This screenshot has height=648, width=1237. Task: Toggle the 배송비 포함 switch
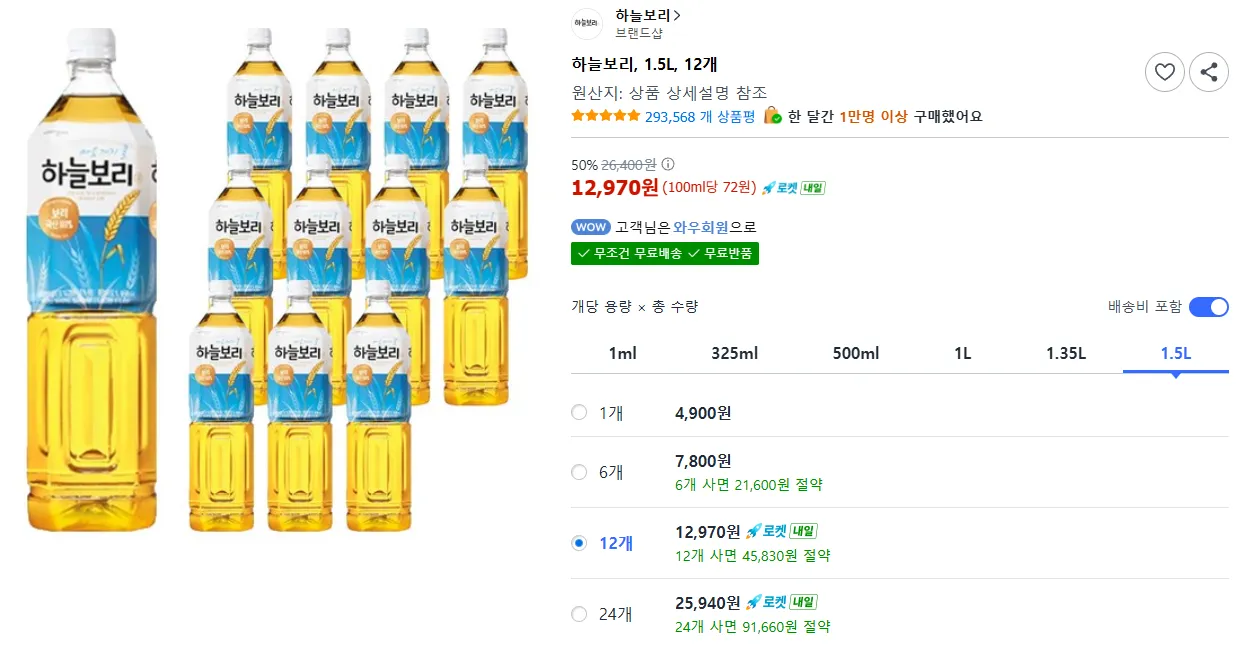[x=1208, y=307]
